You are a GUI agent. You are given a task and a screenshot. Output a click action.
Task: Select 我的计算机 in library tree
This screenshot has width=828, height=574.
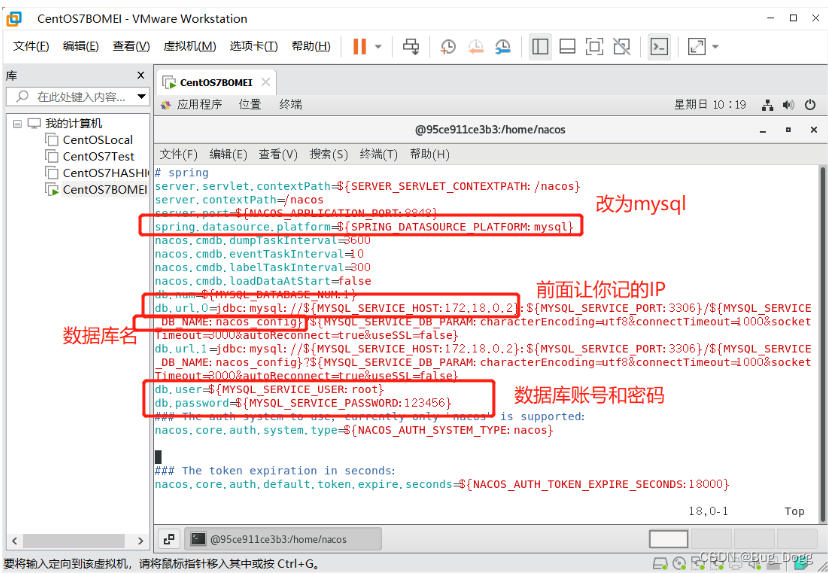coord(73,124)
